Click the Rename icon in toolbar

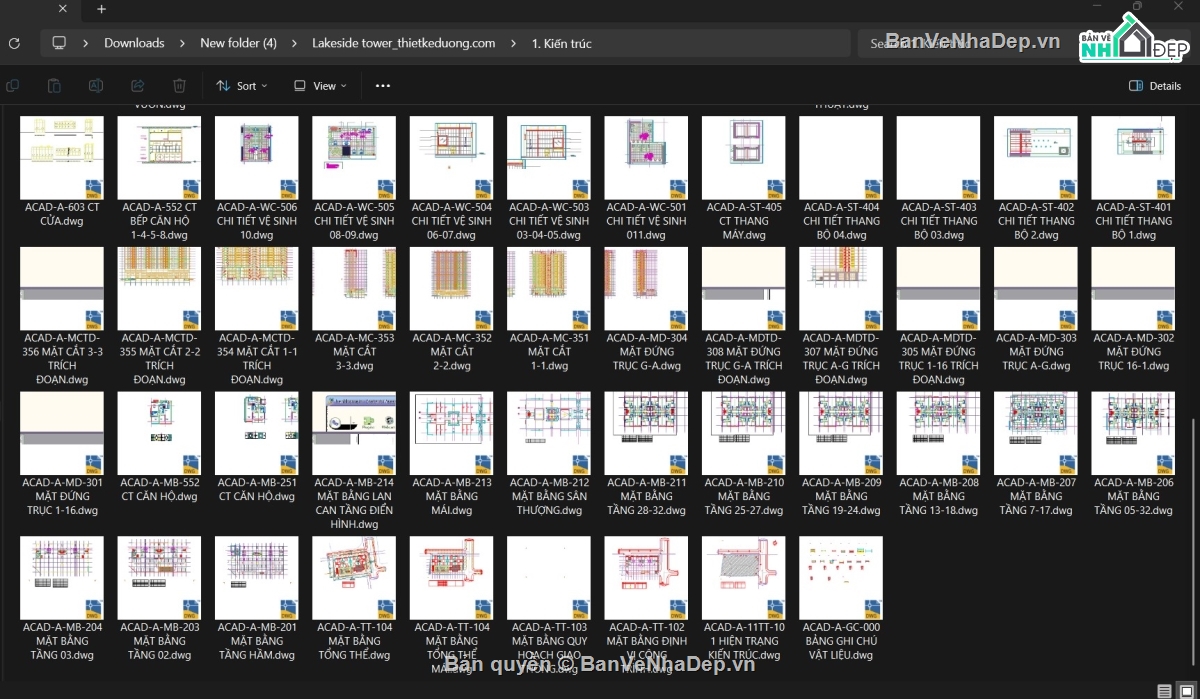[96, 86]
